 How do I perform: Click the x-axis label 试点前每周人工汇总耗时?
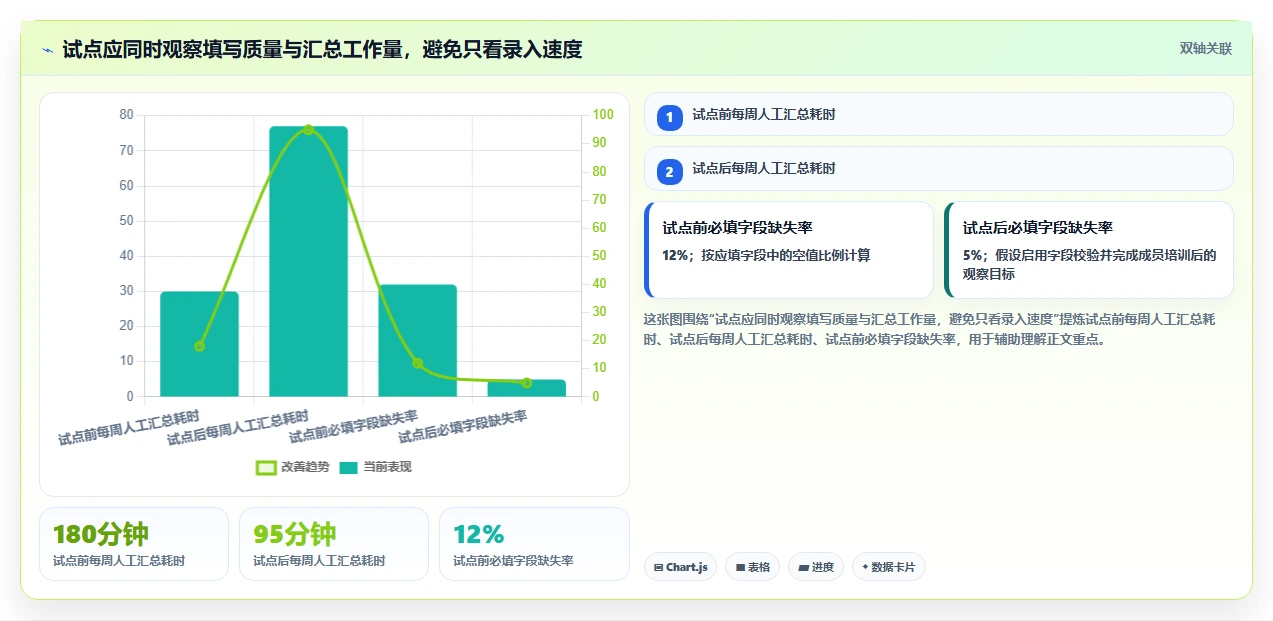click(x=129, y=428)
